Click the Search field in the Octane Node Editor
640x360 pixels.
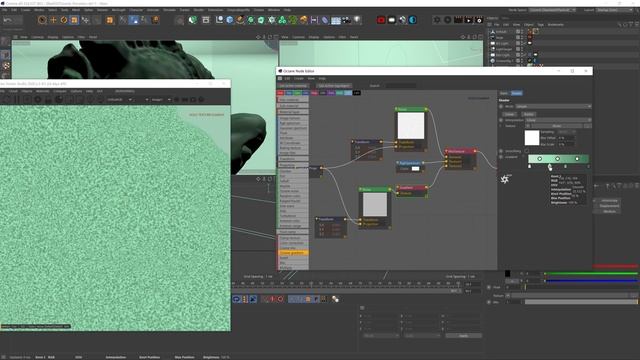[x=400, y=86]
